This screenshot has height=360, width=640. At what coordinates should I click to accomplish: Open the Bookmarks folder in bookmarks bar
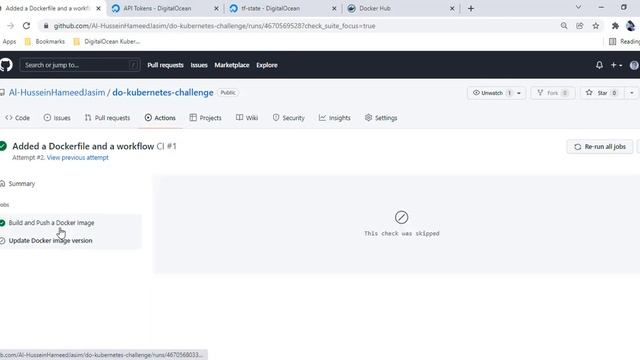point(44,41)
